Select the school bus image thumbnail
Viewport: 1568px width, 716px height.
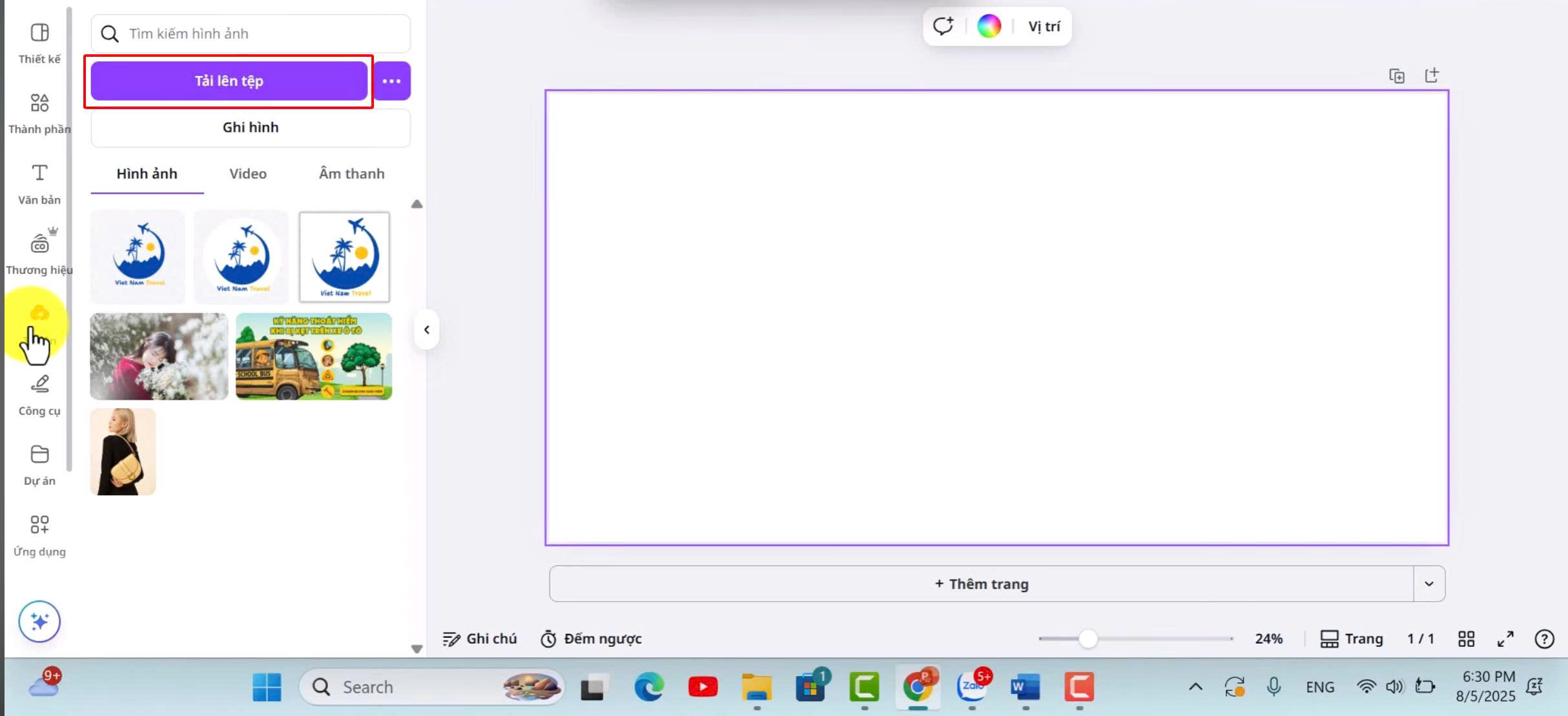314,356
